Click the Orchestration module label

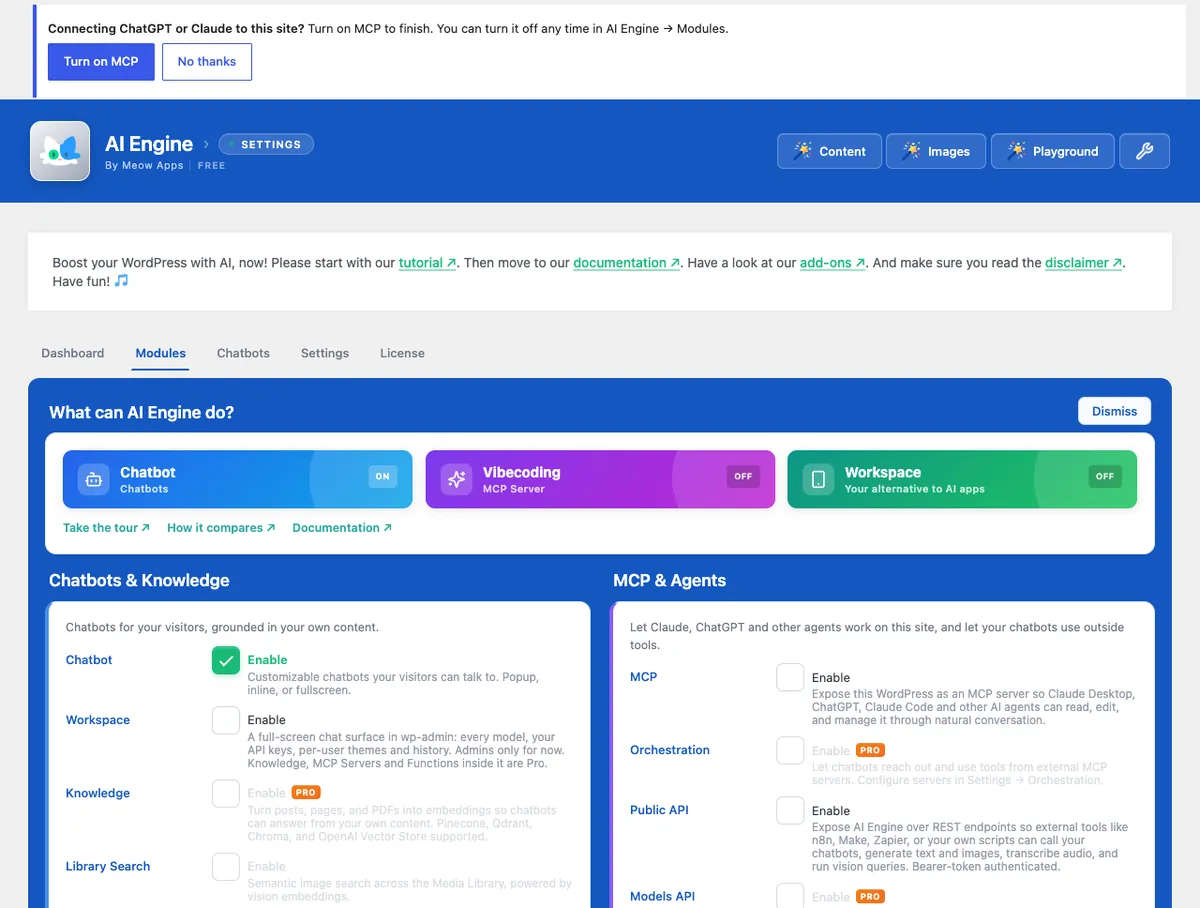tap(670, 750)
